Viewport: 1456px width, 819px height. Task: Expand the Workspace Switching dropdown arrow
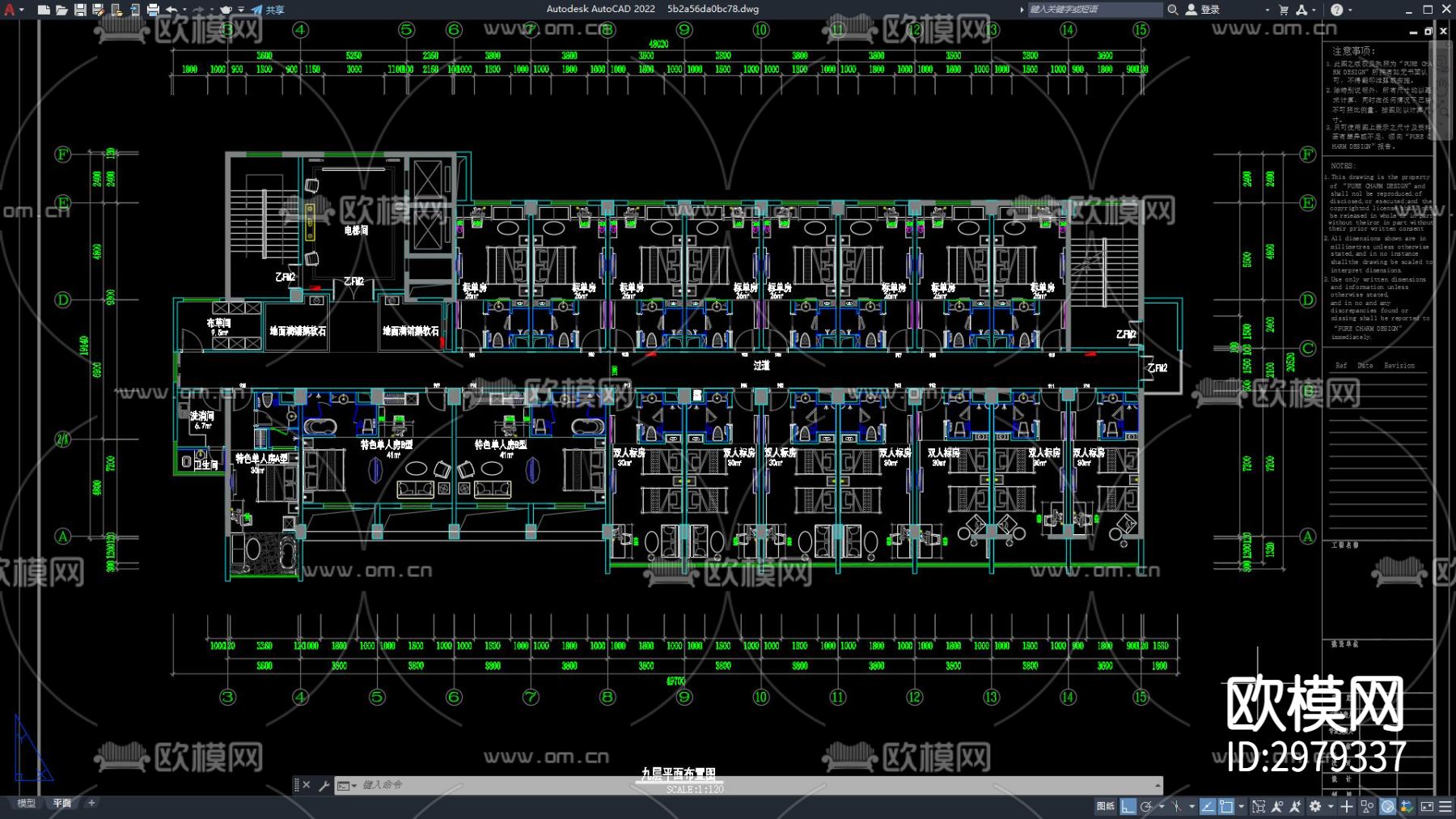click(x=1331, y=806)
